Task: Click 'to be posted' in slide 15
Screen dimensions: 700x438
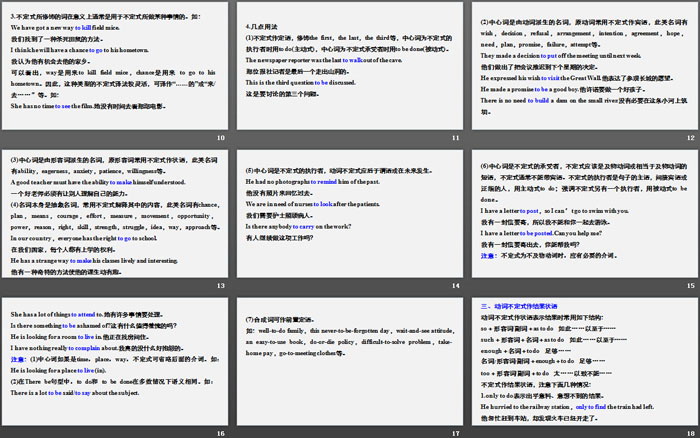Action: tap(537, 233)
